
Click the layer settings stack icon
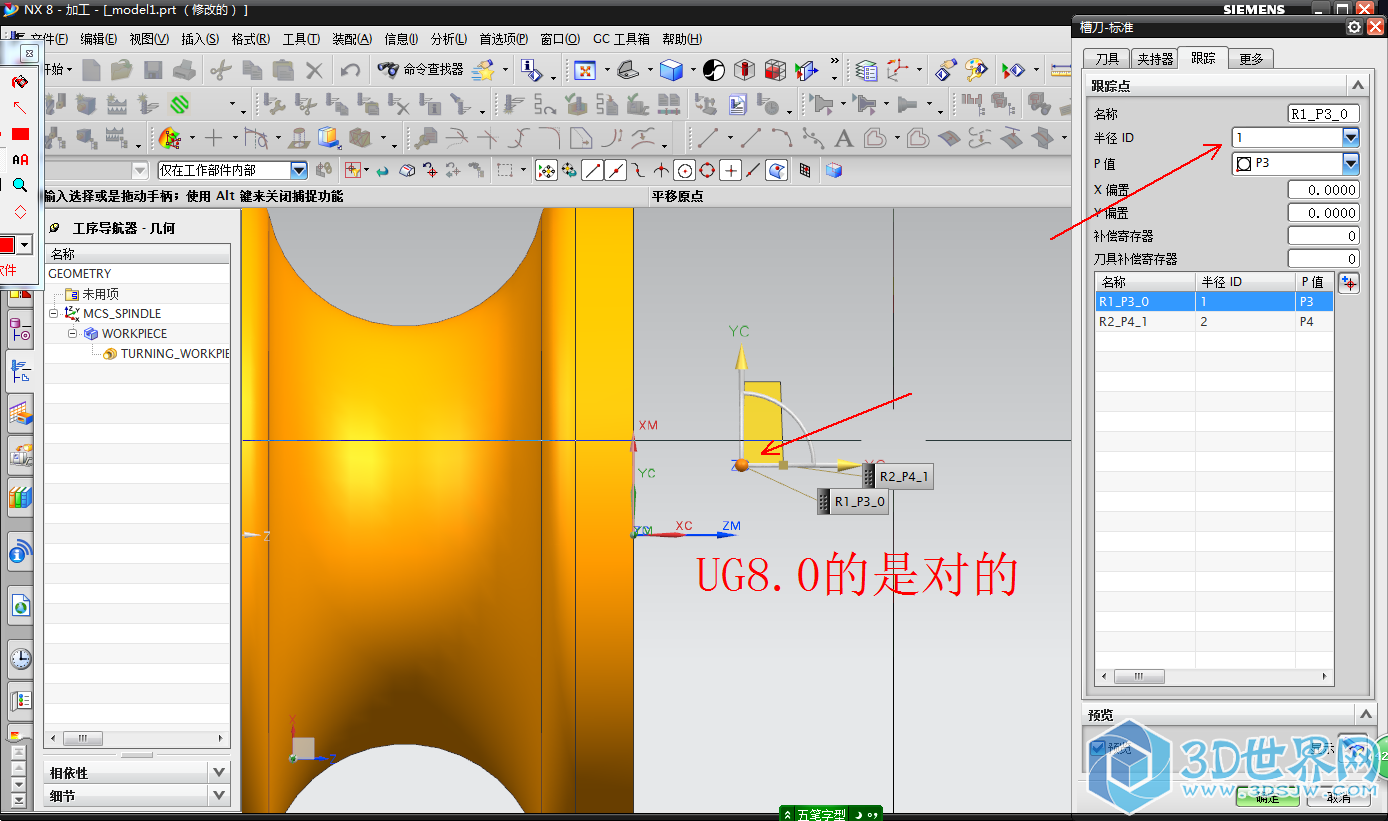tap(867, 70)
